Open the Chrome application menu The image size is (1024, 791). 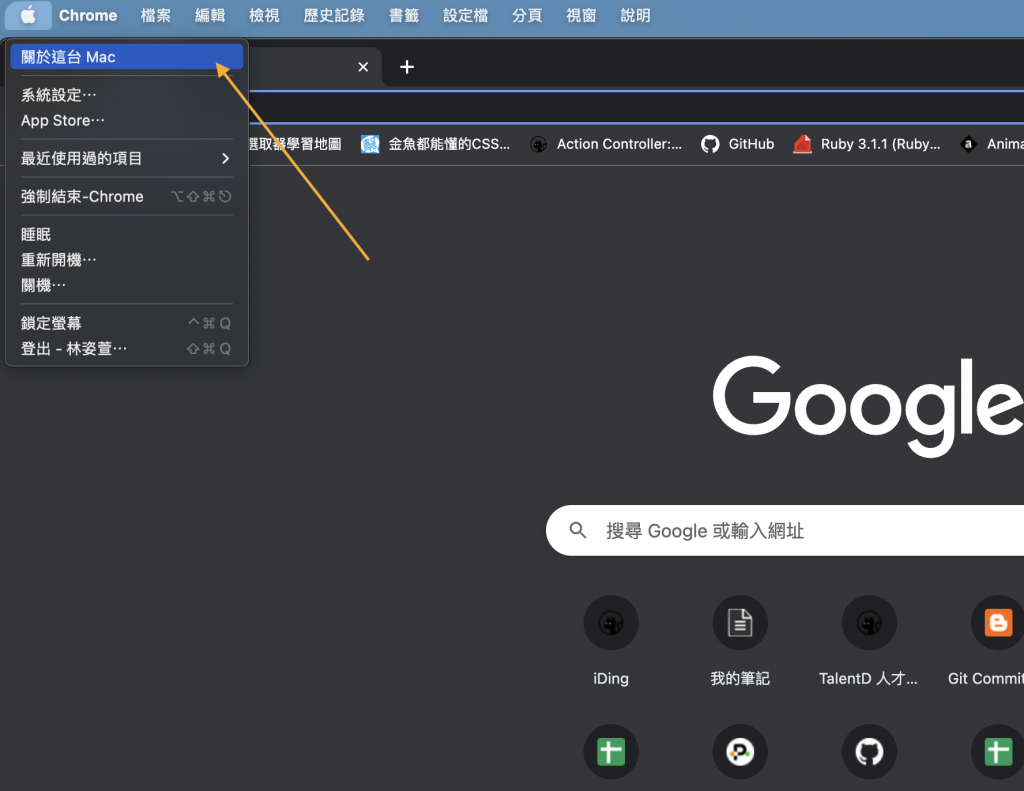click(x=88, y=15)
